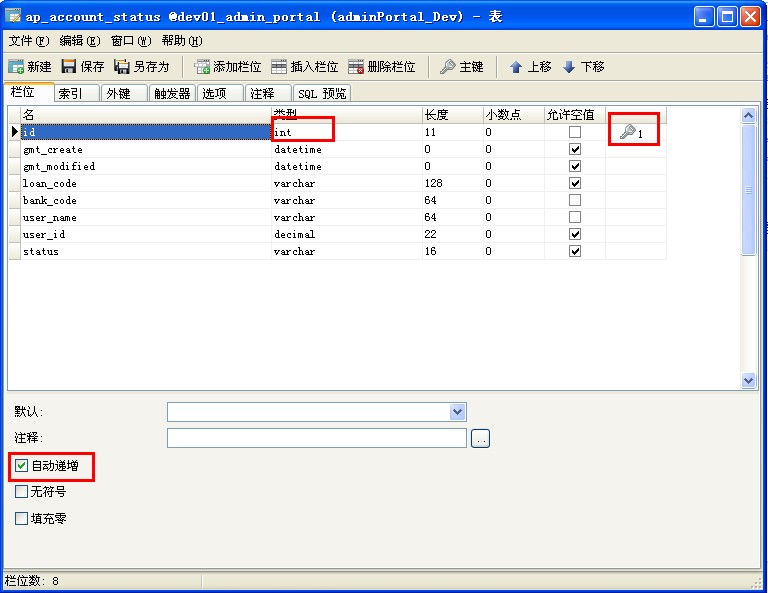The height and width of the screenshot is (593, 768).
Task: Click the '..' button beside 注释 field
Action: pos(480,438)
